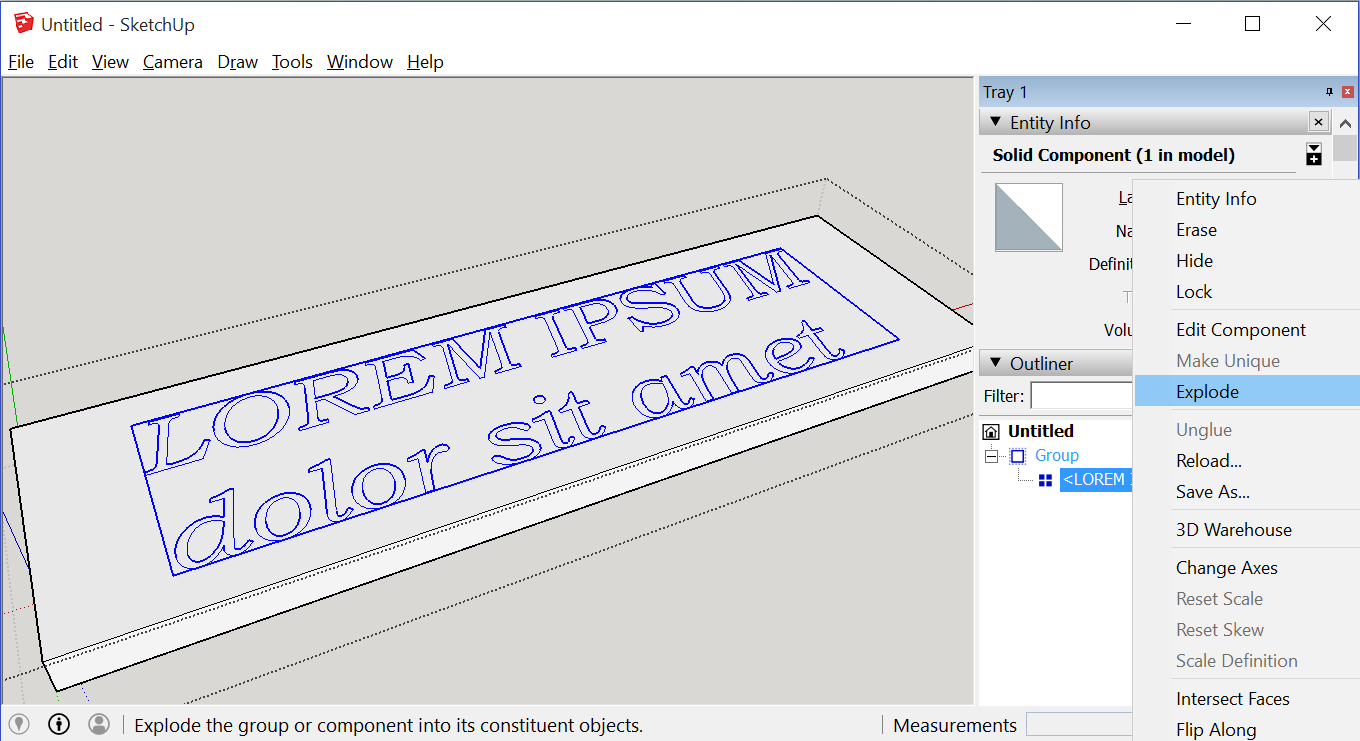Click the material swatch in Entity Info
The image size is (1360, 741).
click(x=1028, y=217)
